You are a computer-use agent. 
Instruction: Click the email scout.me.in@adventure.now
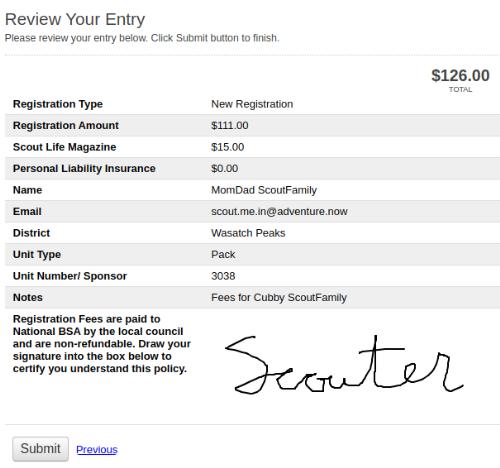279,211
